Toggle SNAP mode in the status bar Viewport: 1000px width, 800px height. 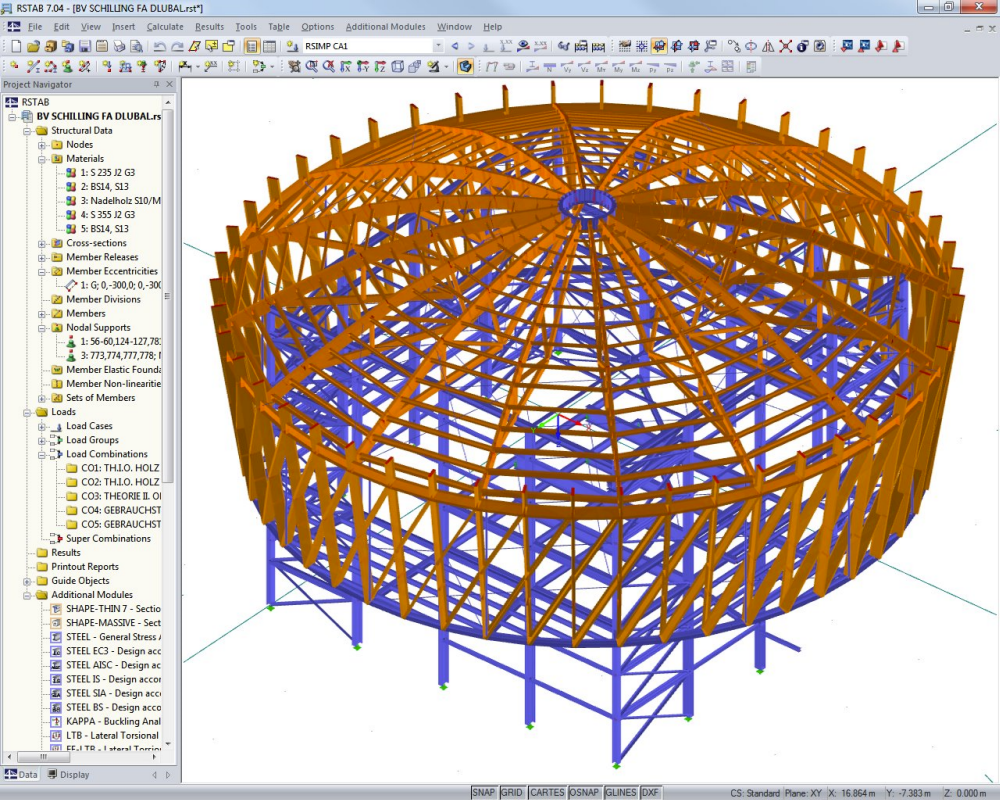484,791
